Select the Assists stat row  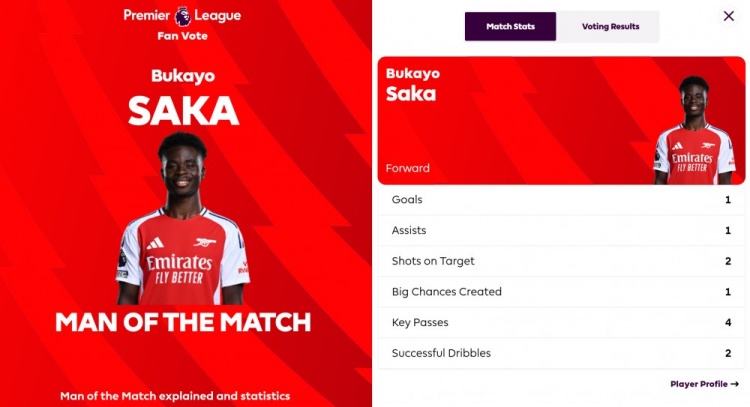point(561,231)
